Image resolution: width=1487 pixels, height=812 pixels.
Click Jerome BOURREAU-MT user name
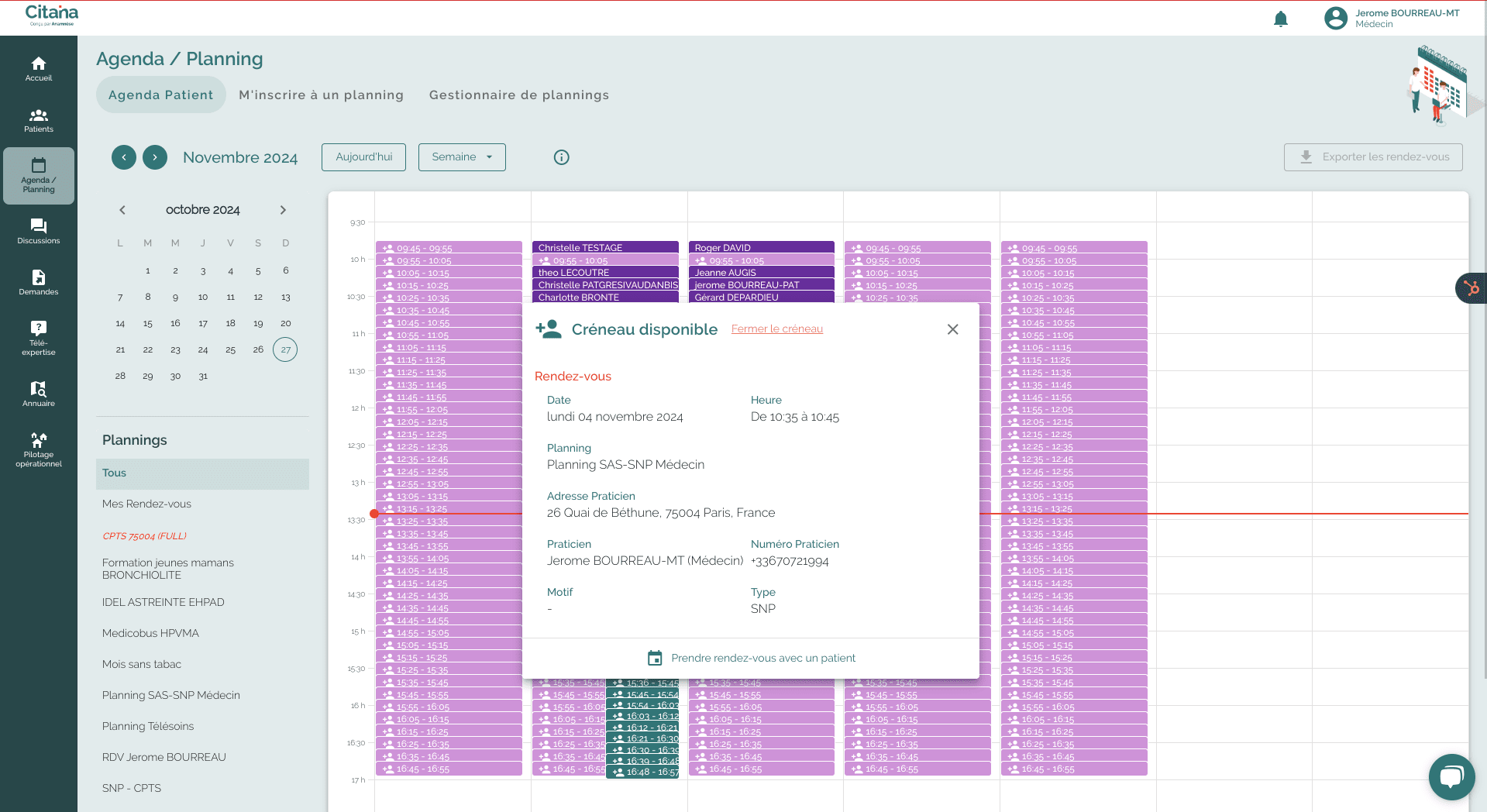1407,13
